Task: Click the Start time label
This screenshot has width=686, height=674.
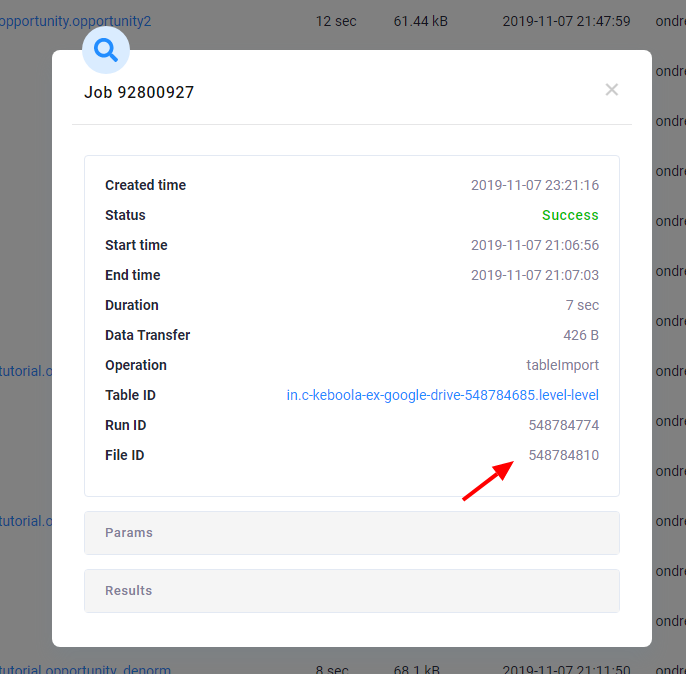Action: [x=136, y=245]
